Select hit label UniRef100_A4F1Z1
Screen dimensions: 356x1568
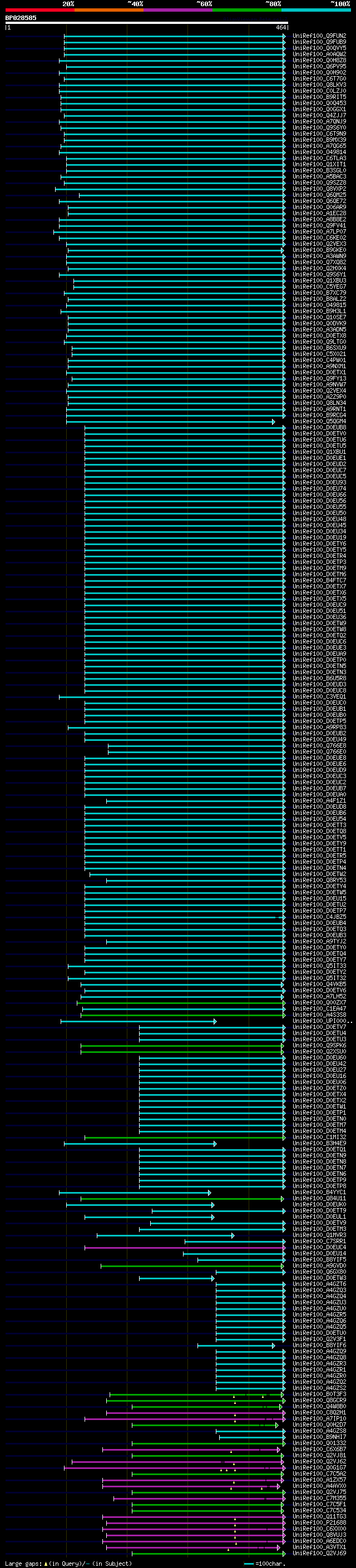(319, 801)
